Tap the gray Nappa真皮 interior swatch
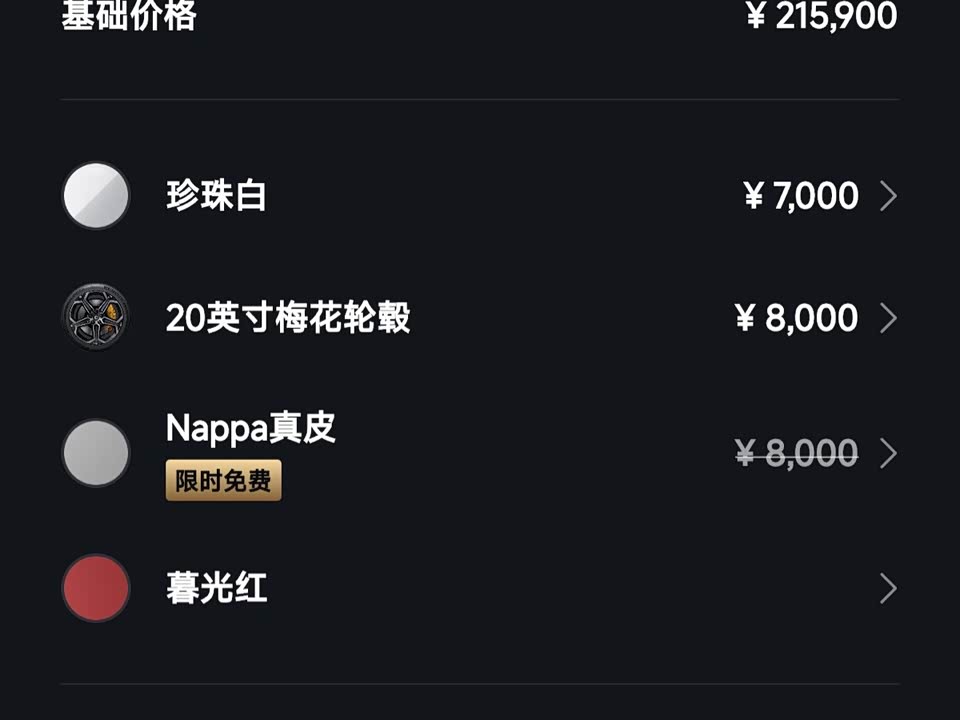 [x=96, y=453]
